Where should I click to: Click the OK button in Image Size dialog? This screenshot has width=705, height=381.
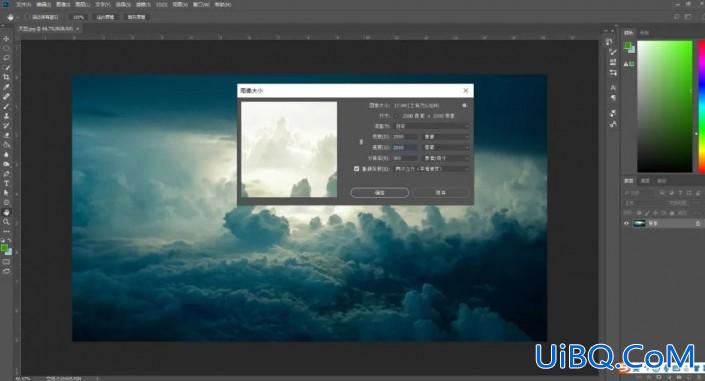pos(379,193)
